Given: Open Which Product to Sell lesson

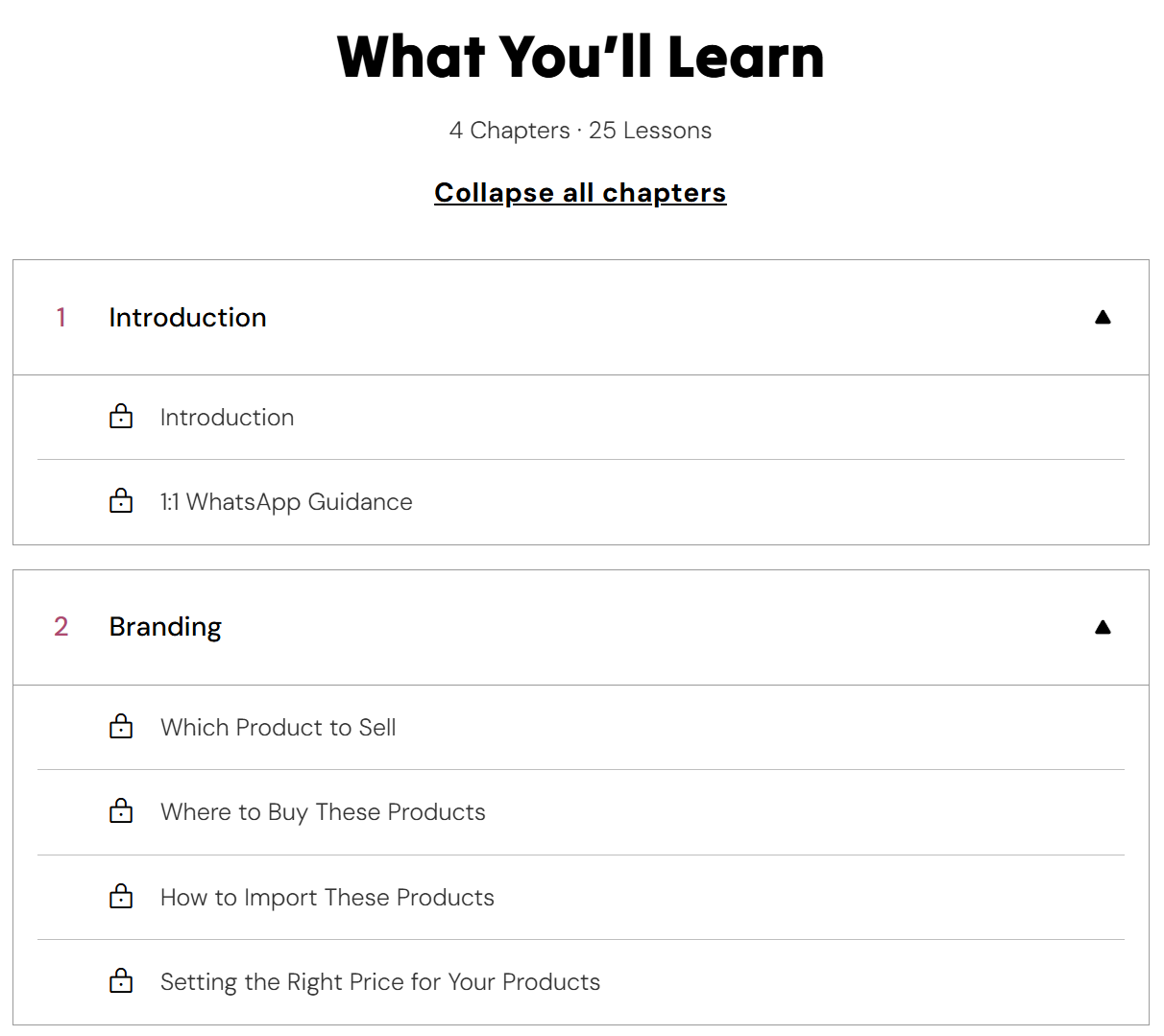Looking at the screenshot, I should pyautogui.click(x=279, y=728).
